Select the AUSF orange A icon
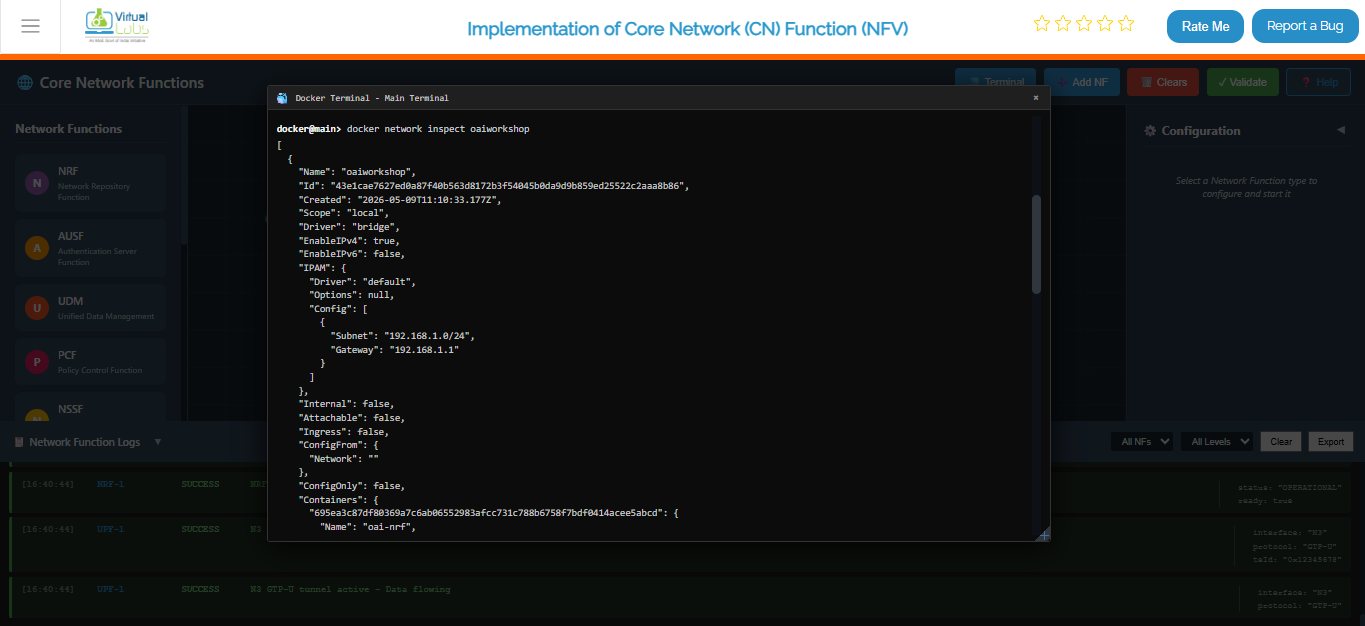This screenshot has height=626, width=1365. point(37,248)
